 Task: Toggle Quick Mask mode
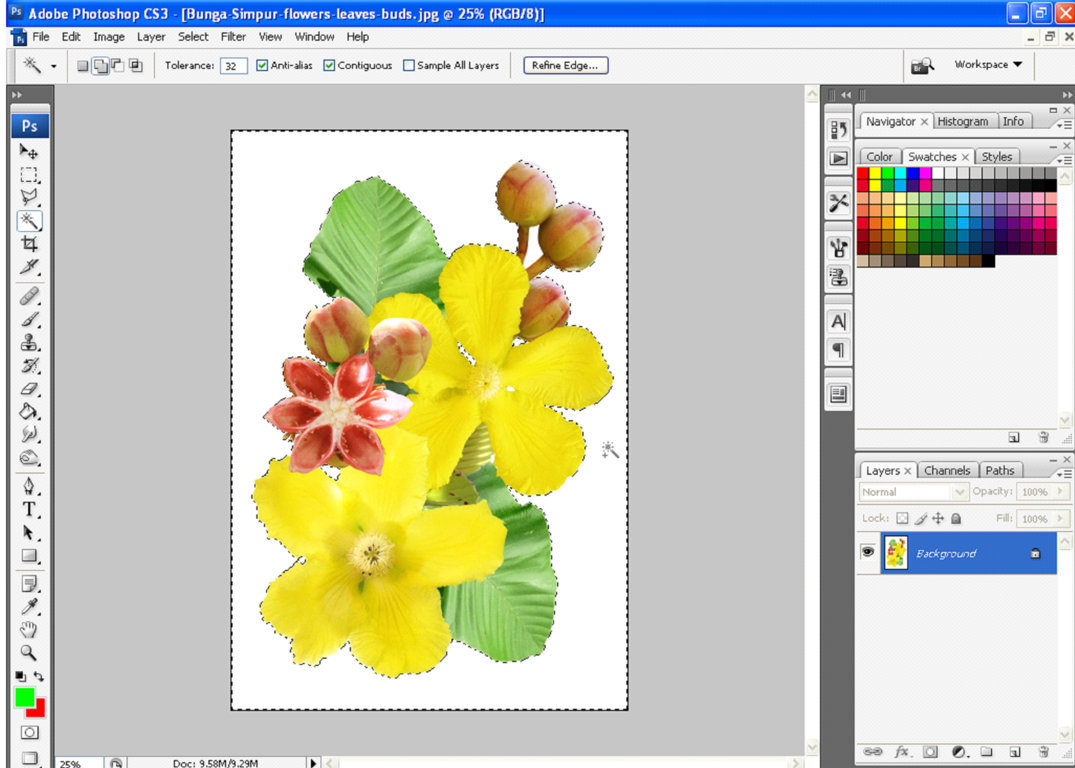click(29, 732)
